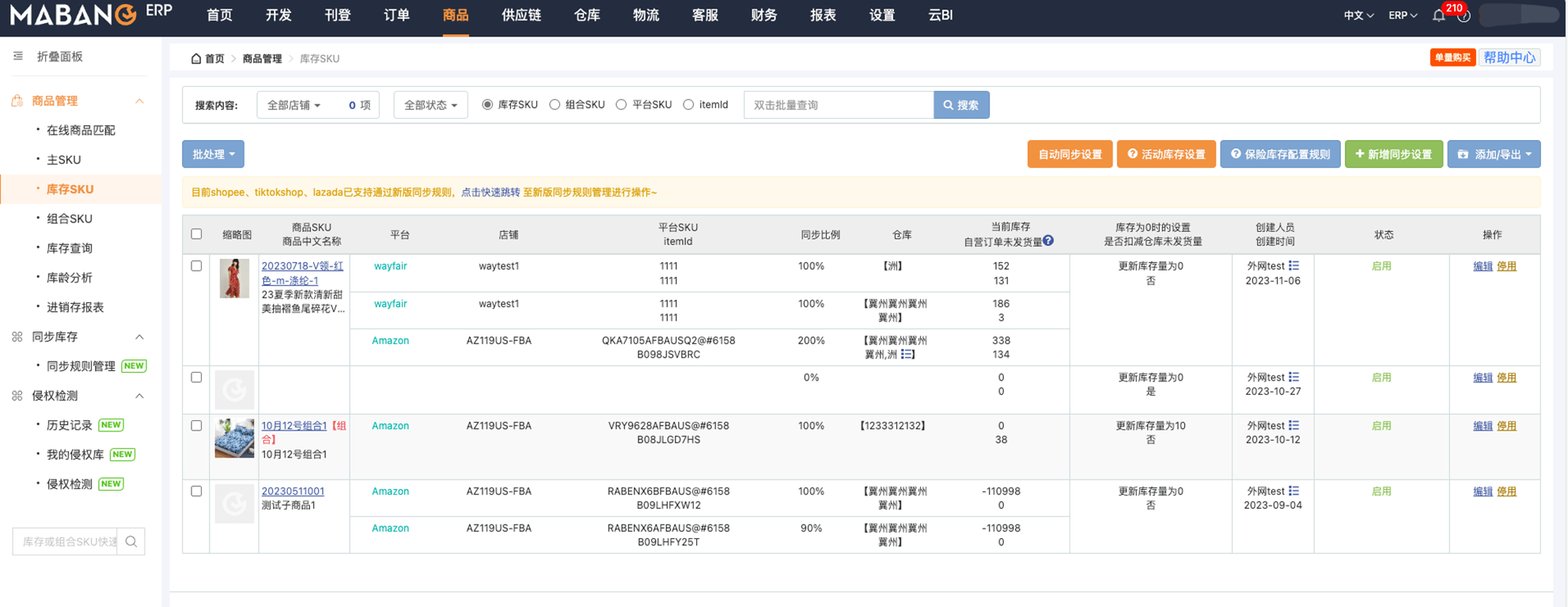Open the 全部店铺 store dropdown

294,105
